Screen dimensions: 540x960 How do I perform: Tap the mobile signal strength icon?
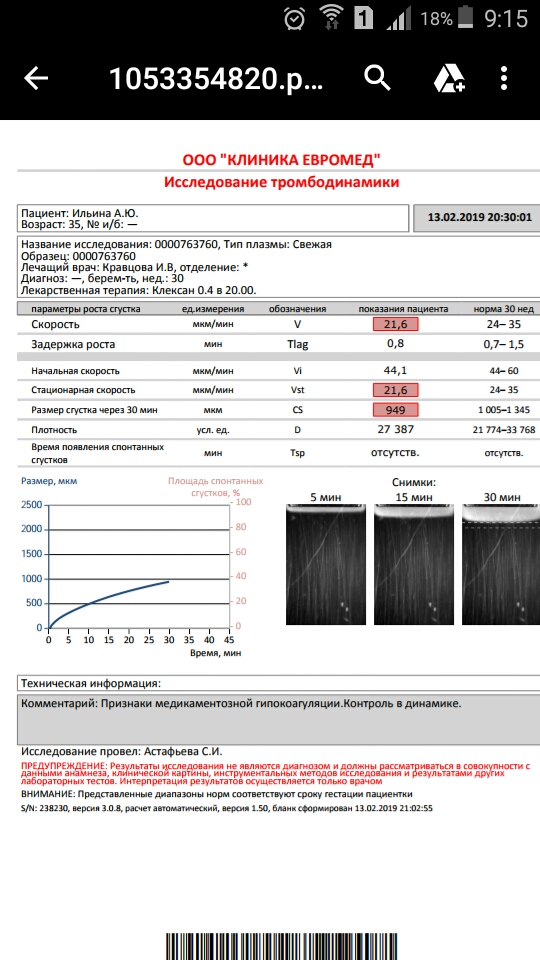(x=397, y=19)
